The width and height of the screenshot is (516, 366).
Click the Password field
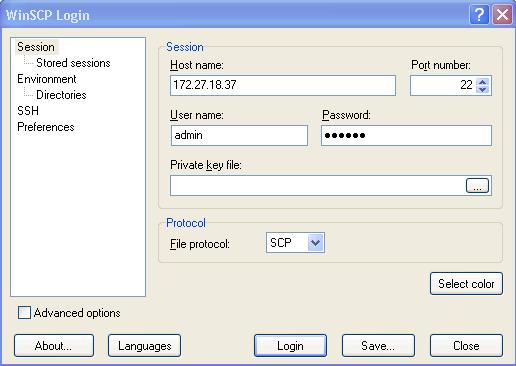point(406,135)
